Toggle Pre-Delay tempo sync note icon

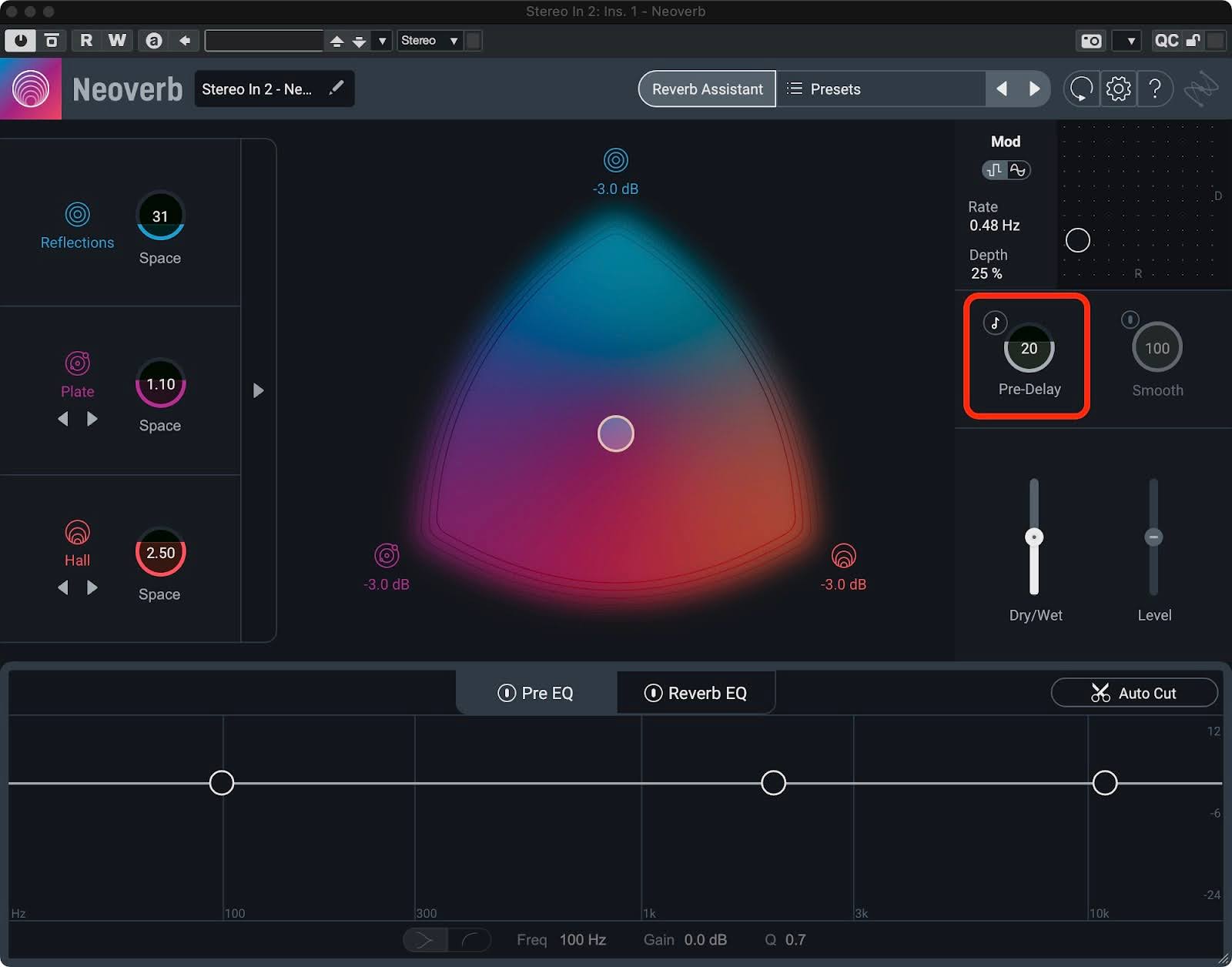[995, 323]
